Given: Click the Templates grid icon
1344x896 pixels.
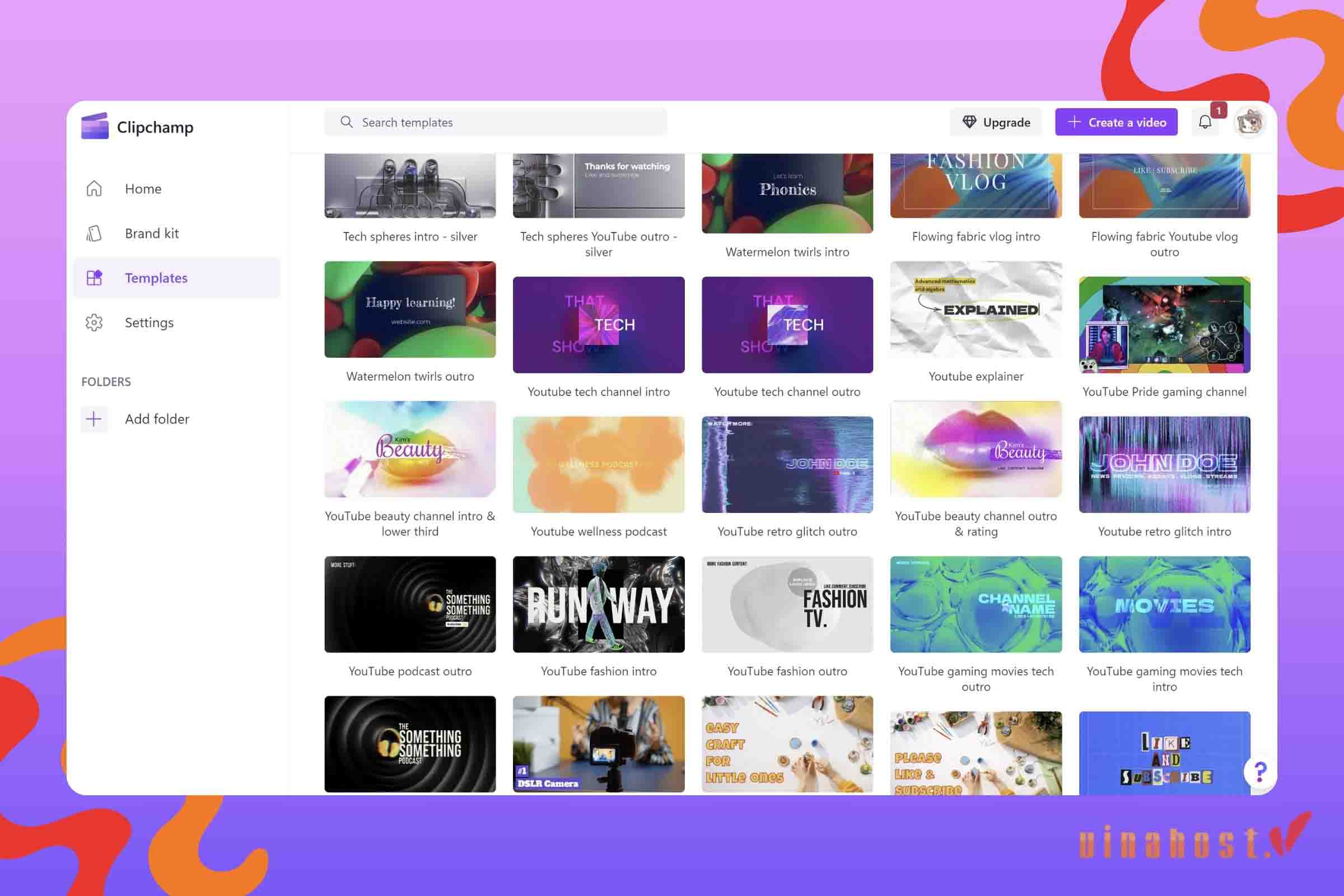Looking at the screenshot, I should tap(94, 278).
